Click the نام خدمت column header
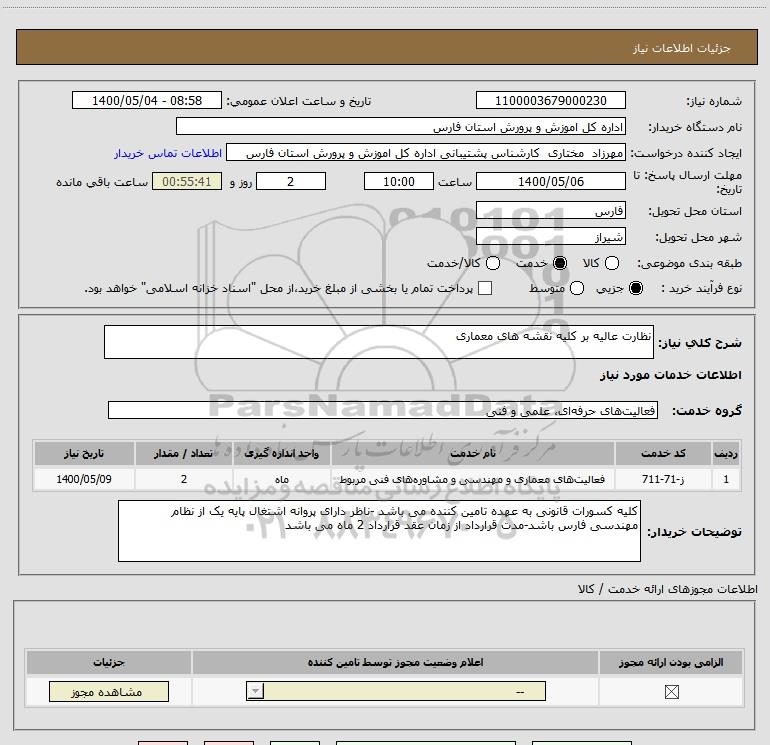The height and width of the screenshot is (745, 770). tap(473, 453)
